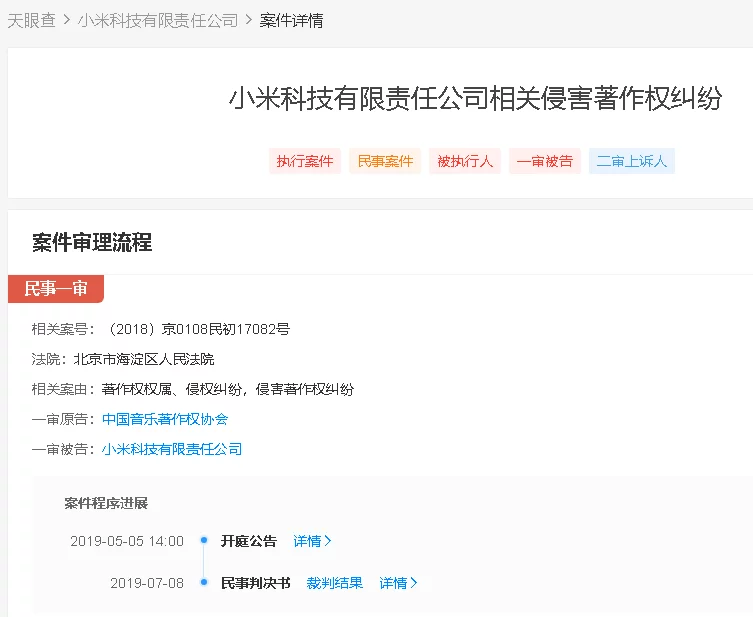This screenshot has width=753, height=617.
Task: Click court name 北京市海淀区人民法院
Action: pyautogui.click(x=144, y=359)
